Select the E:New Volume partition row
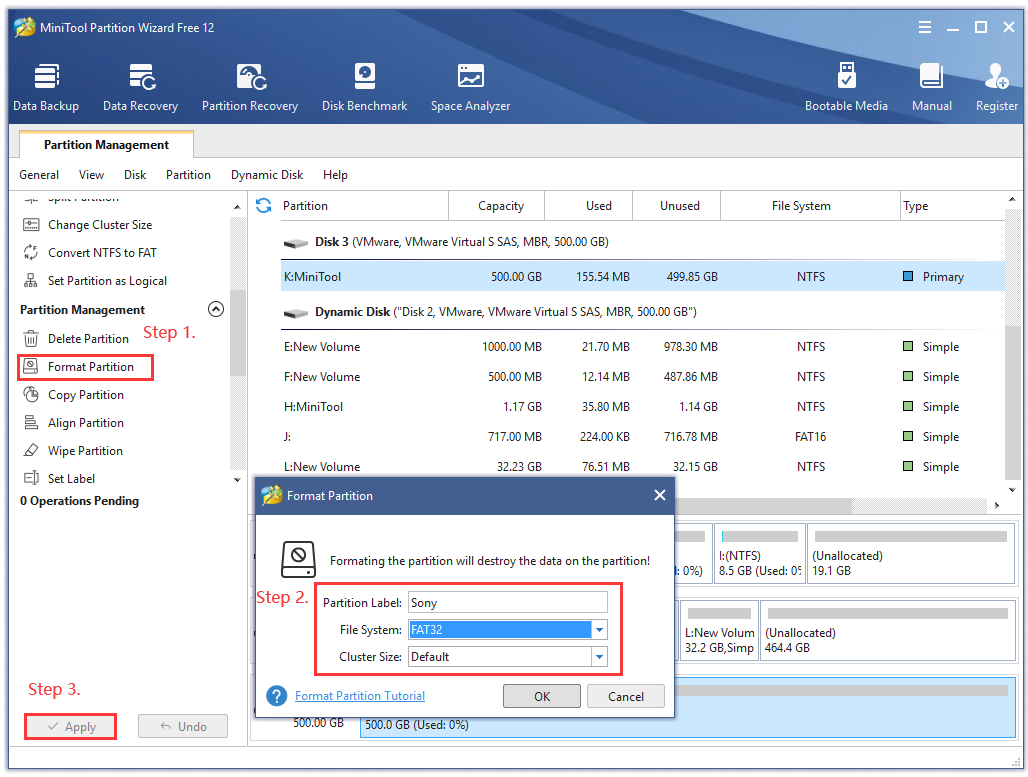This screenshot has width=1028, height=777. tap(642, 347)
